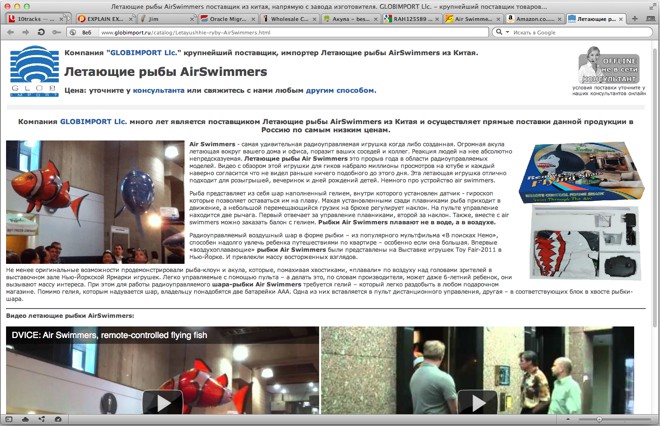The image size is (660, 426).
Task: Switch to the Oracle Migr... tab
Action: click(x=228, y=19)
